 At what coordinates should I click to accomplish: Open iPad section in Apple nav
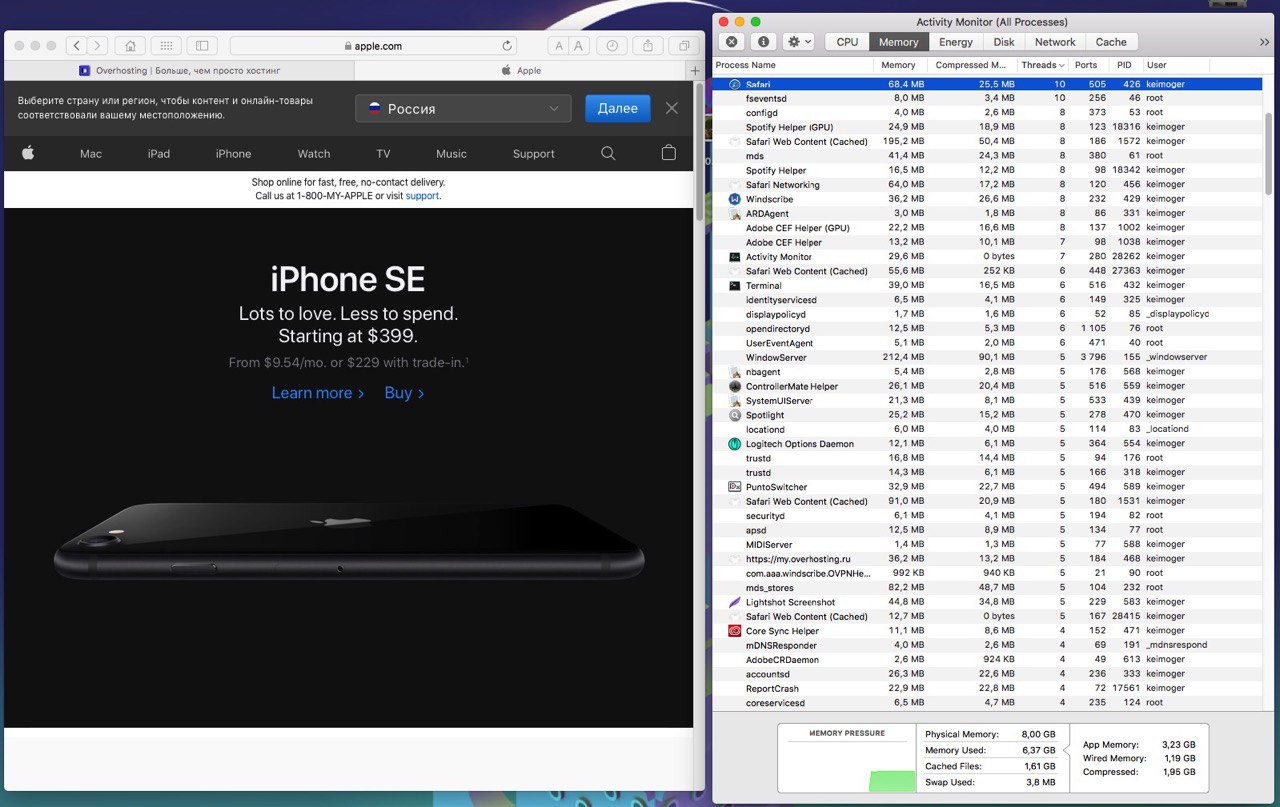(159, 154)
